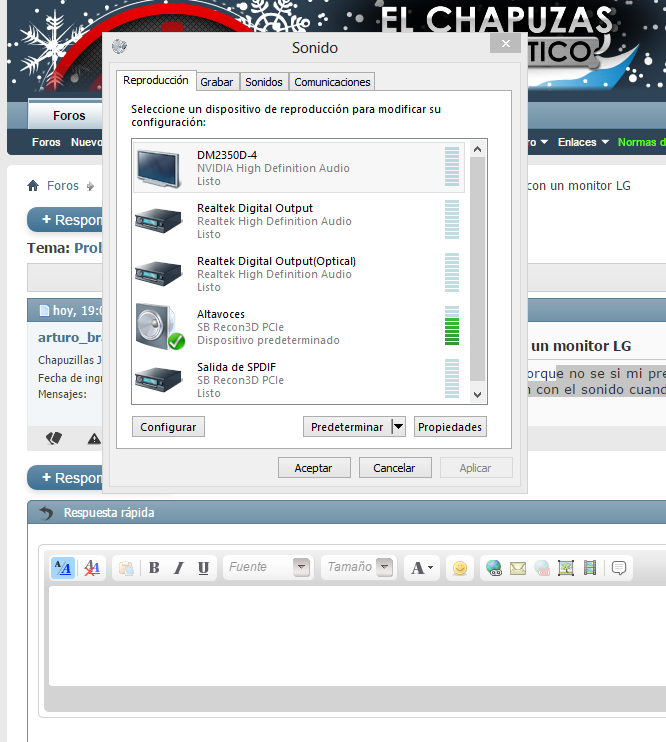Switch to the Grabar tab
The height and width of the screenshot is (742, 666).
point(216,82)
